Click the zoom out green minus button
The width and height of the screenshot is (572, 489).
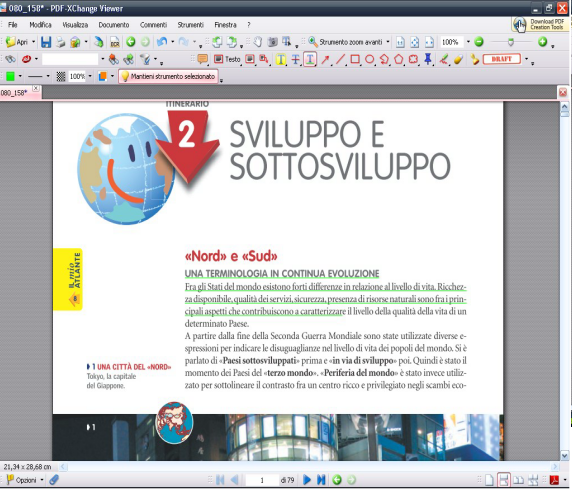click(479, 42)
